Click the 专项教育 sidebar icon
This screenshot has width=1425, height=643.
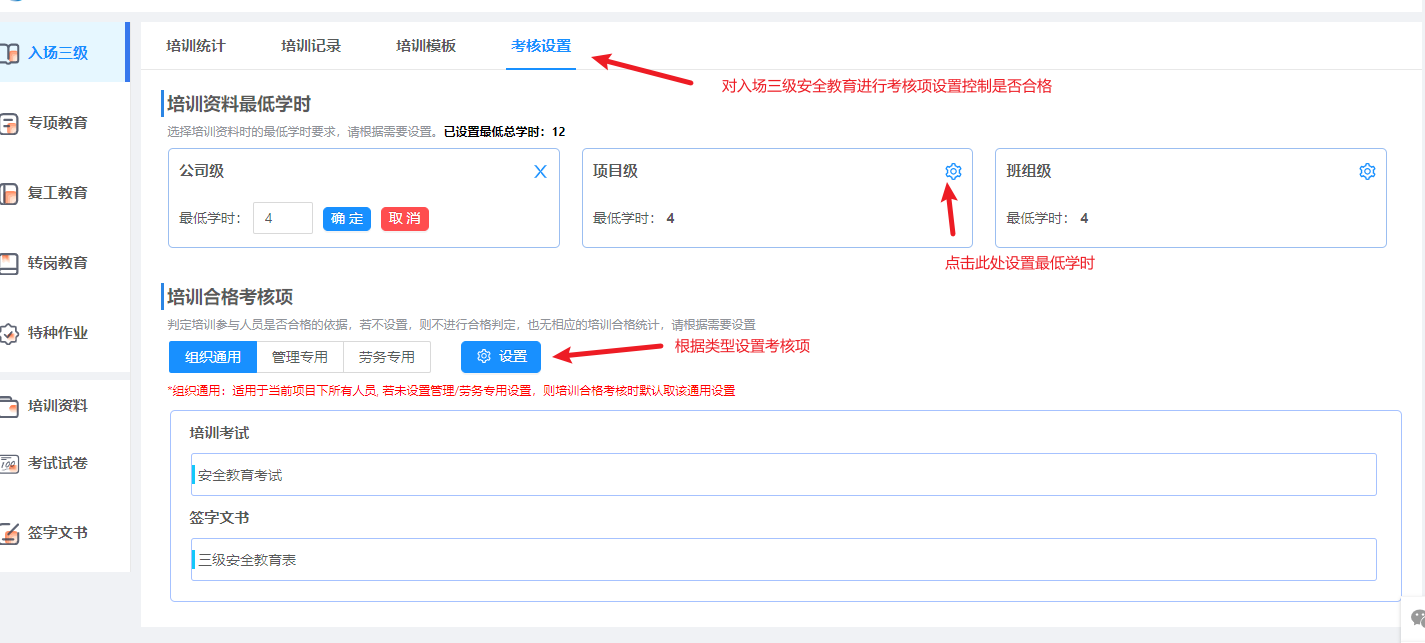pyautogui.click(x=9, y=124)
